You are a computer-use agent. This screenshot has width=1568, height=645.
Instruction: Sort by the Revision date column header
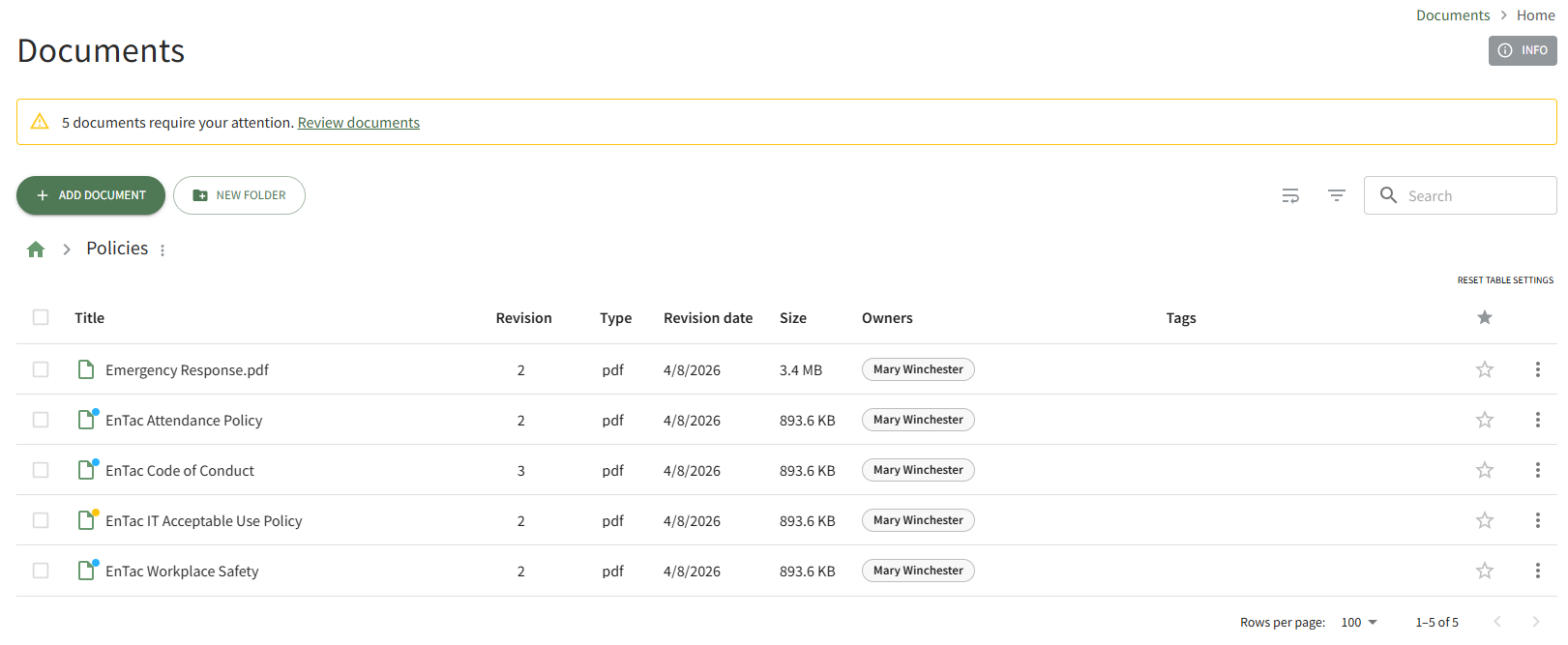click(707, 318)
